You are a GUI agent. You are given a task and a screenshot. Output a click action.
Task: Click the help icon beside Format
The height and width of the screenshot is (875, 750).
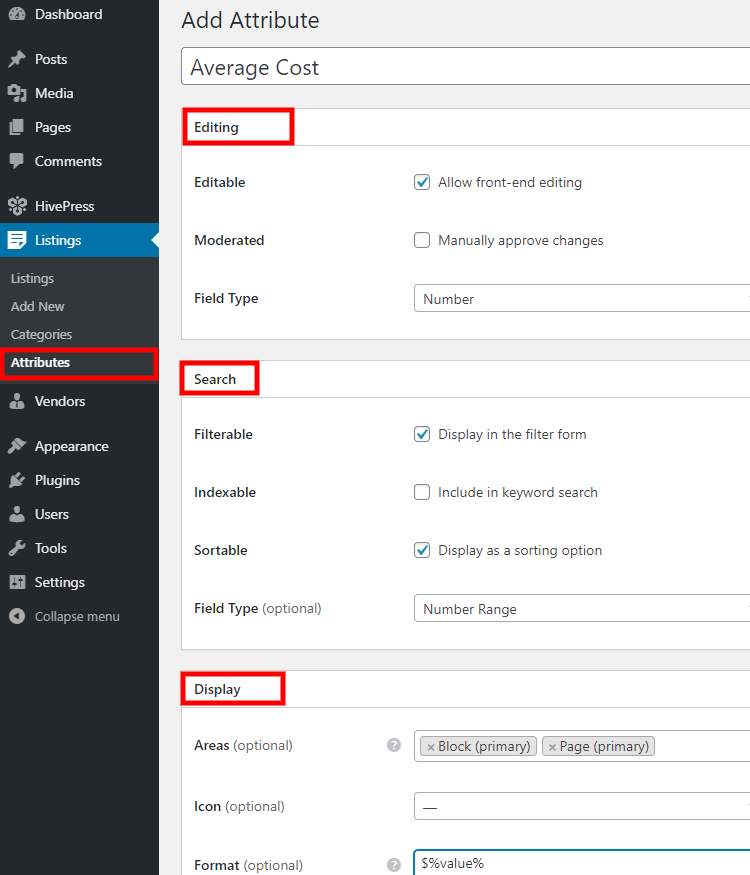point(394,866)
